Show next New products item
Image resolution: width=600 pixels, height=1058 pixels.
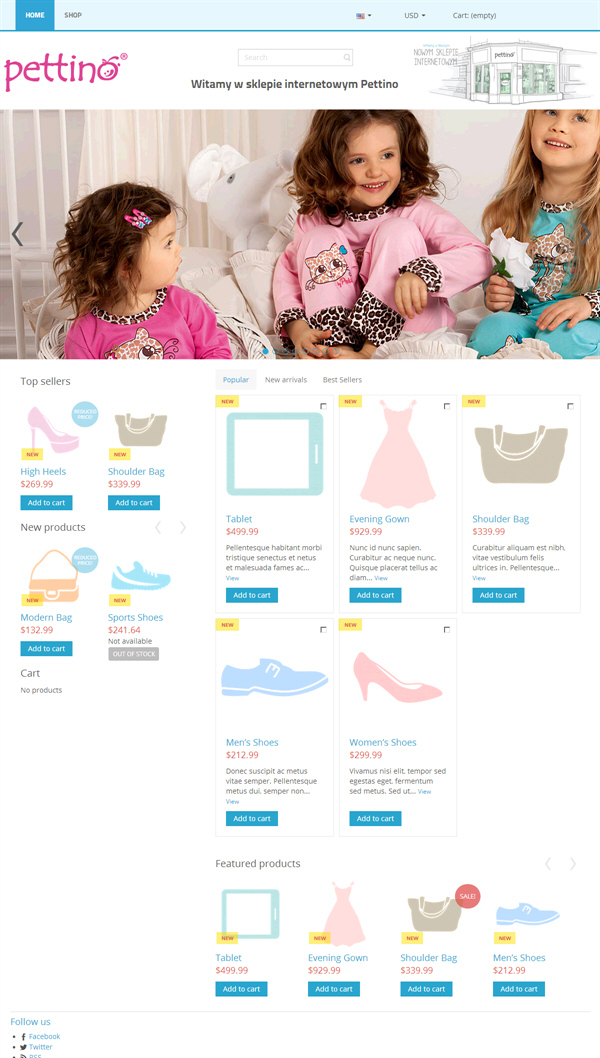point(183,528)
